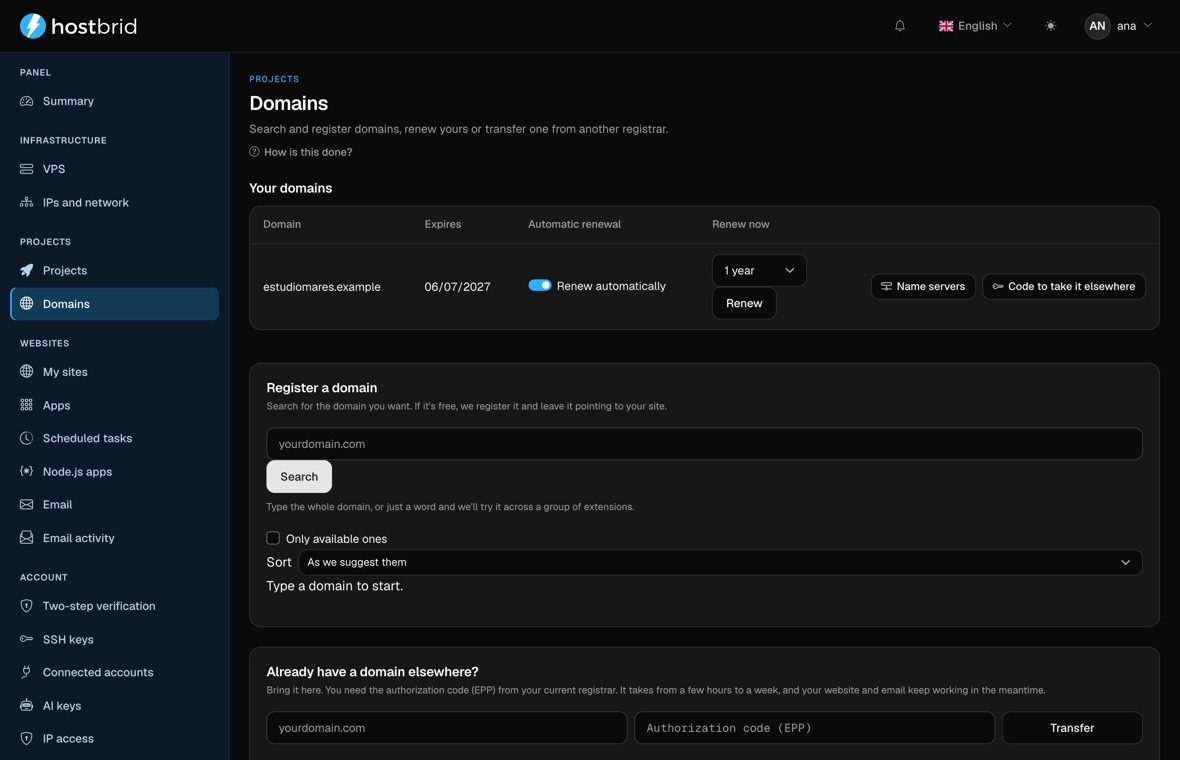The height and width of the screenshot is (760, 1180).
Task: Toggle light theme with the sun icon
Action: click(1050, 26)
